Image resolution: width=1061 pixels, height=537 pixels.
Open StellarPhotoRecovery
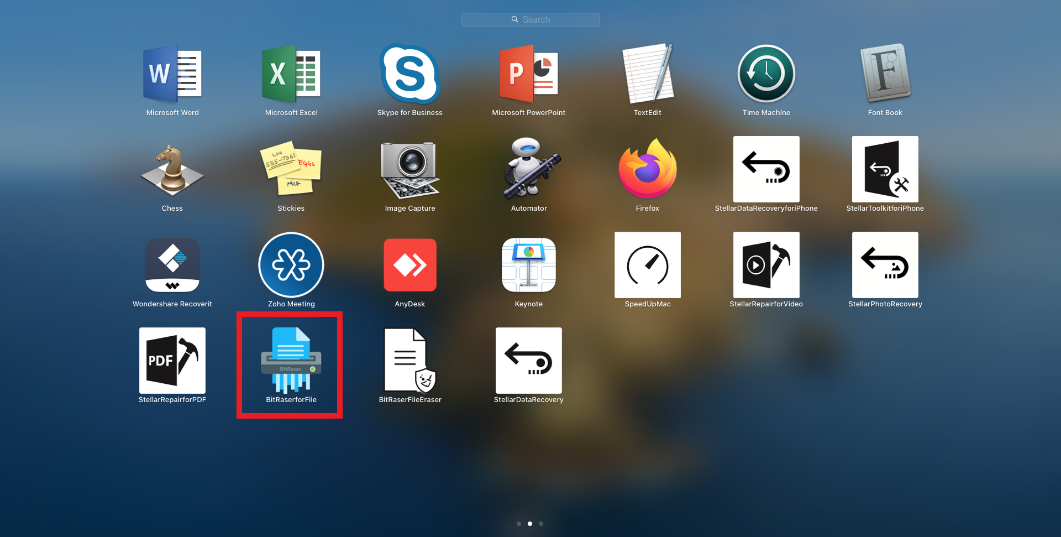[885, 265]
